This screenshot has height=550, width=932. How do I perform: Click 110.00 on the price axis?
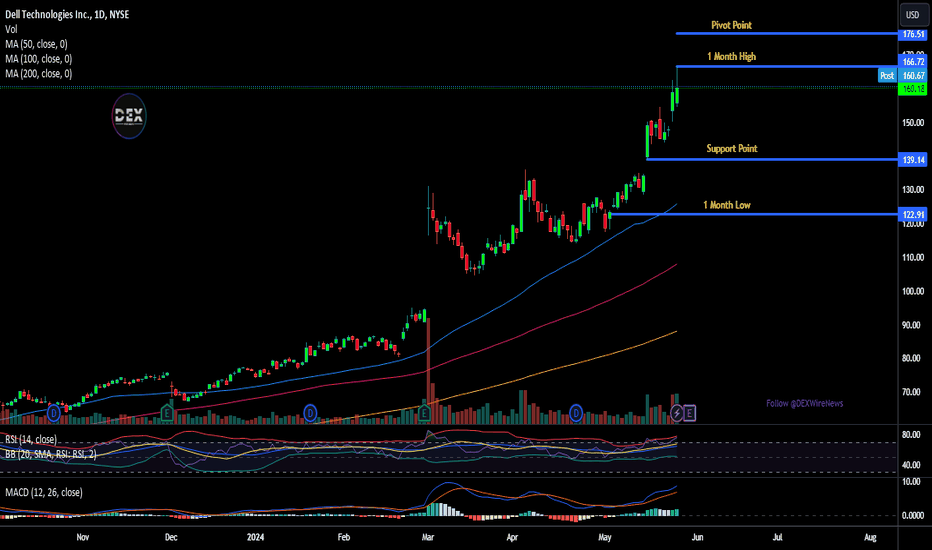(913, 257)
